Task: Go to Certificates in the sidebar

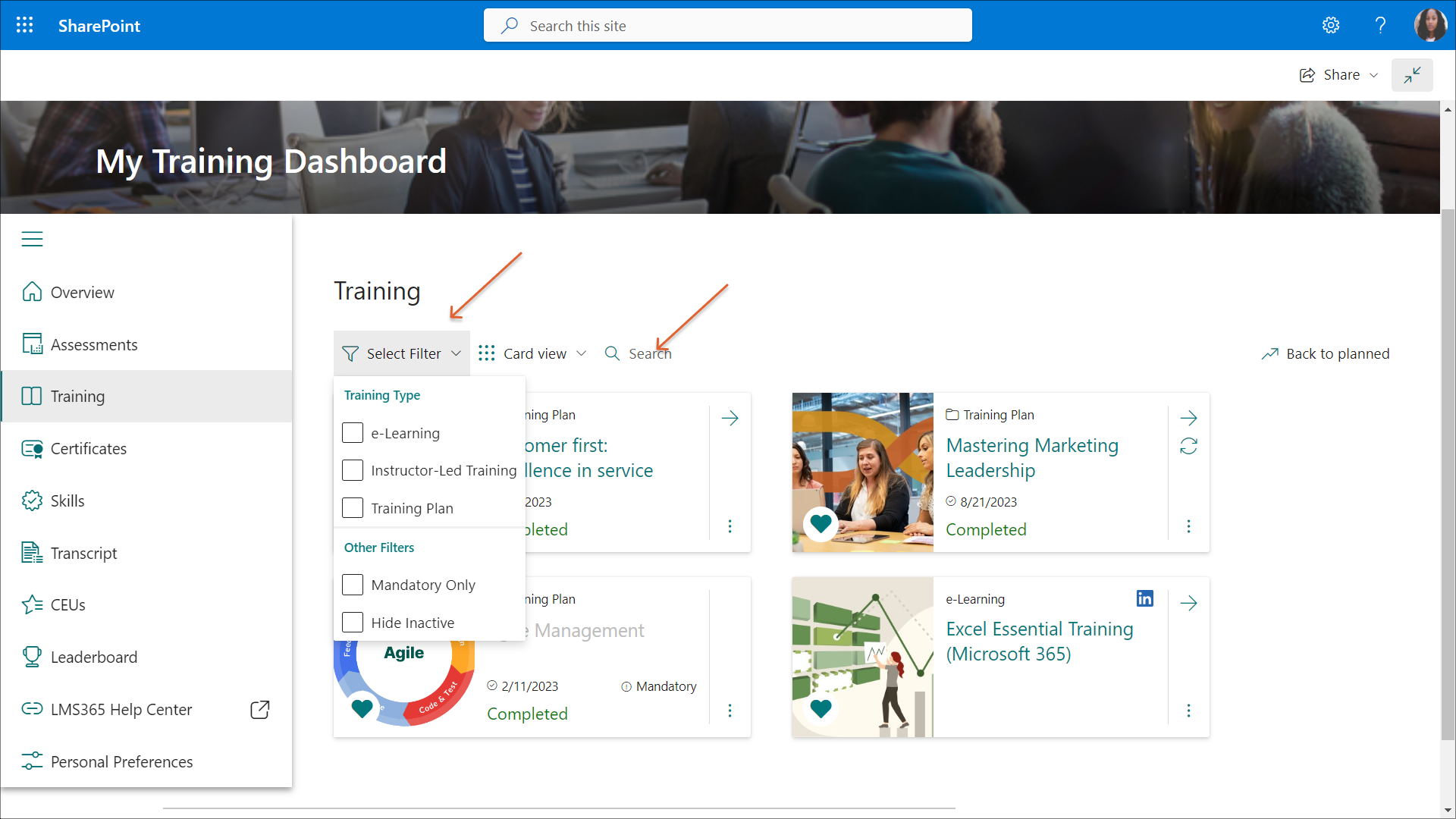Action: point(88,449)
